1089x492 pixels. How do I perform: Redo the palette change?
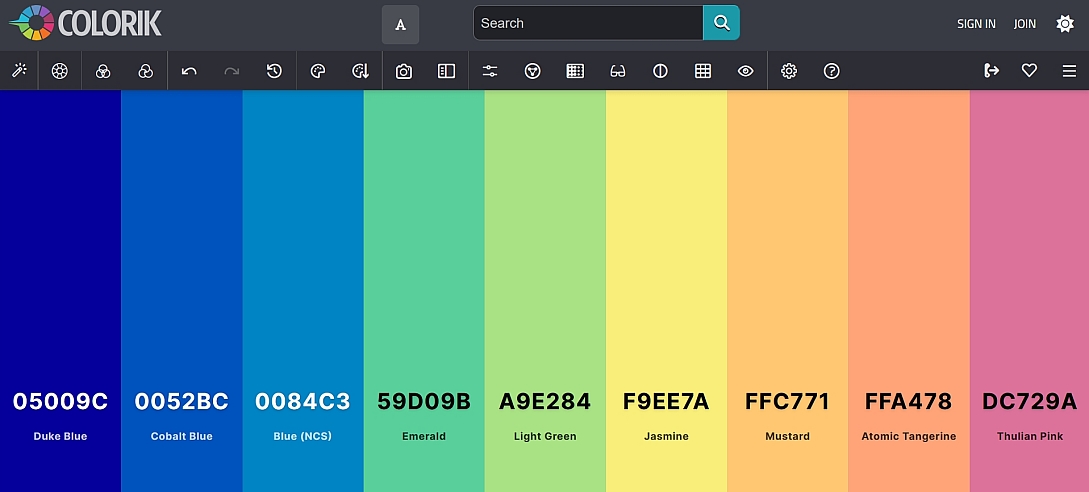[x=231, y=71]
